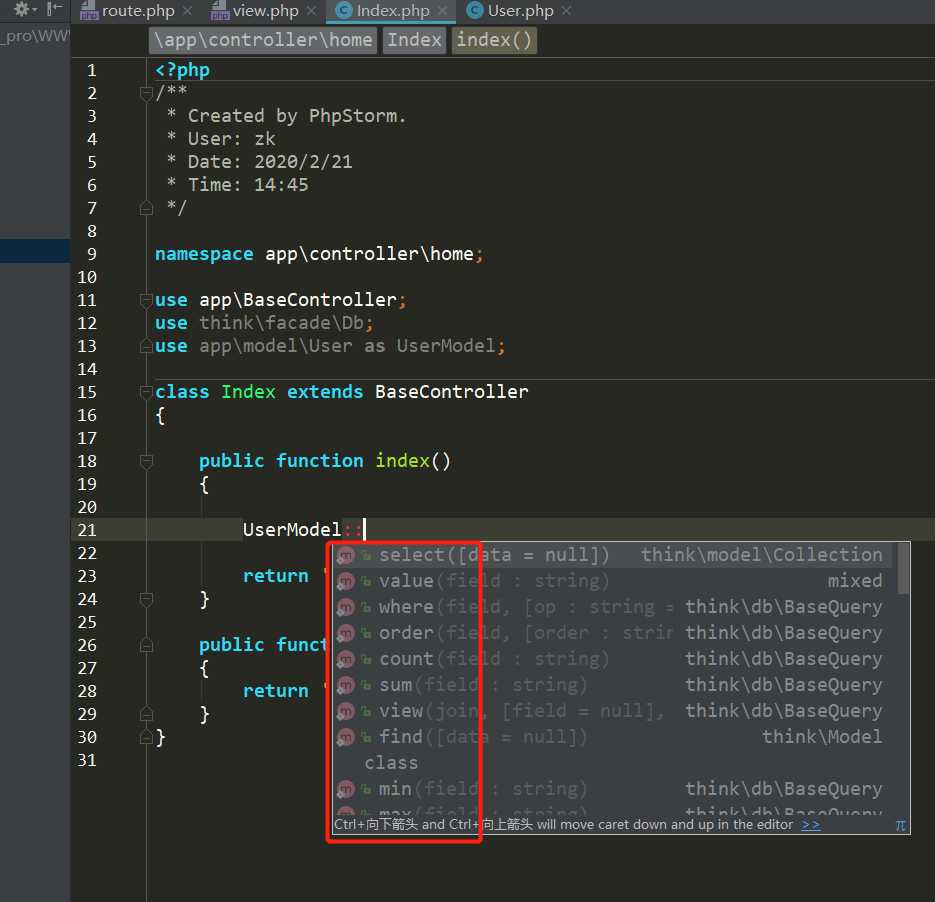The width and height of the screenshot is (935, 902).
Task: Click the Index class breadcrumb
Action: pos(414,40)
